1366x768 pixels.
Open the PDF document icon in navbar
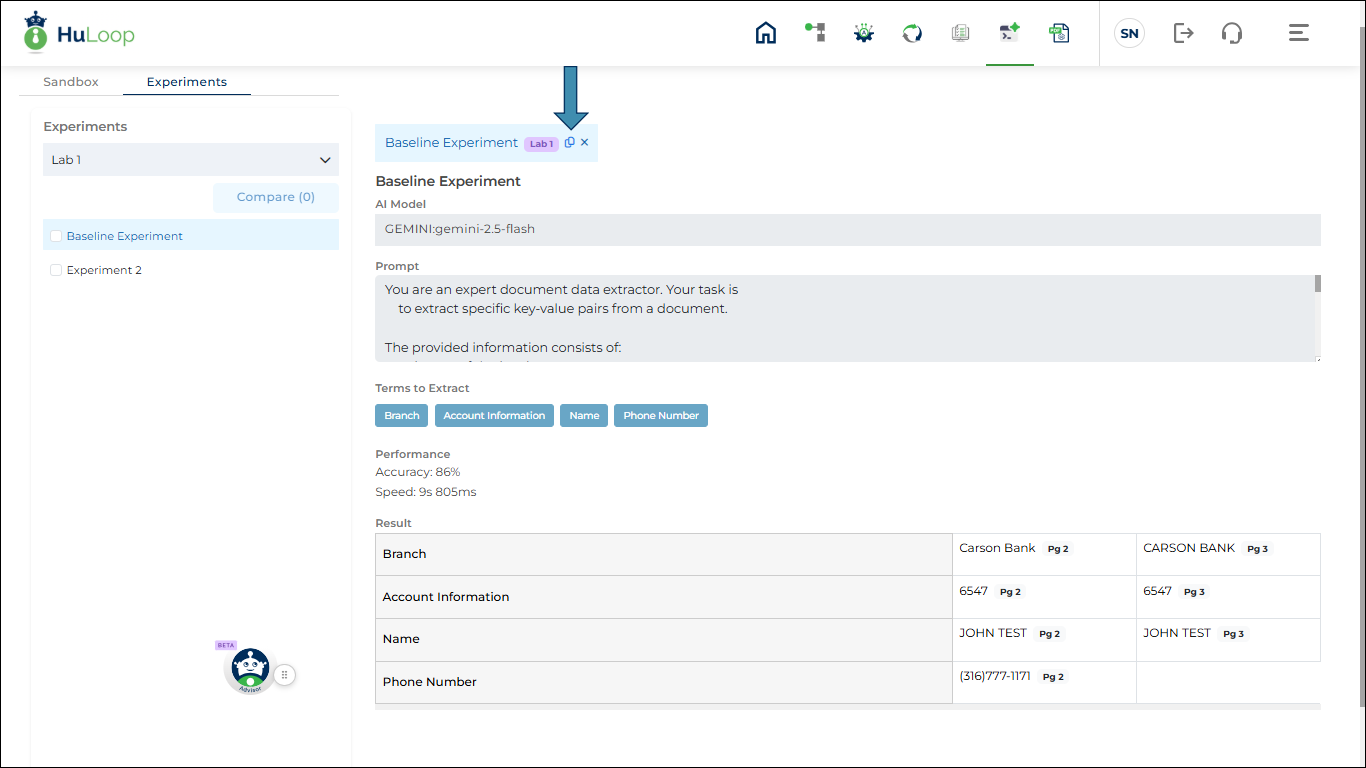(x=1059, y=33)
